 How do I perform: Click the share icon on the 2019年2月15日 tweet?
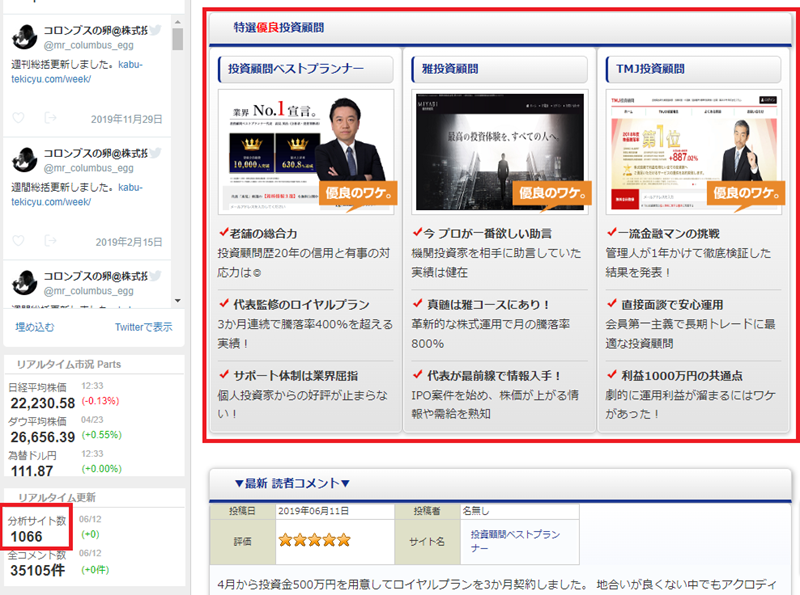50,242
